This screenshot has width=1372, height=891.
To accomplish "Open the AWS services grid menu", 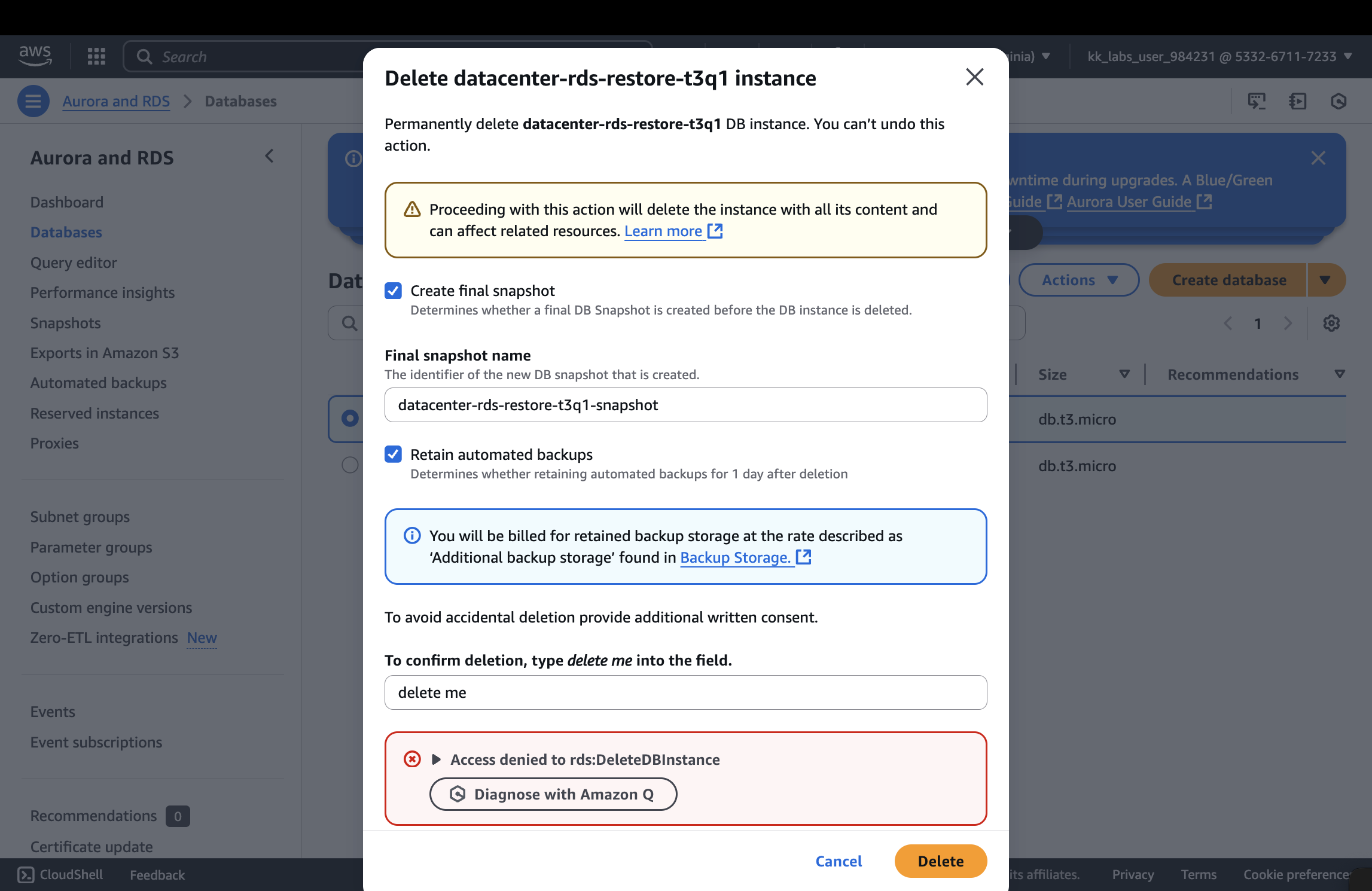I will pos(96,56).
